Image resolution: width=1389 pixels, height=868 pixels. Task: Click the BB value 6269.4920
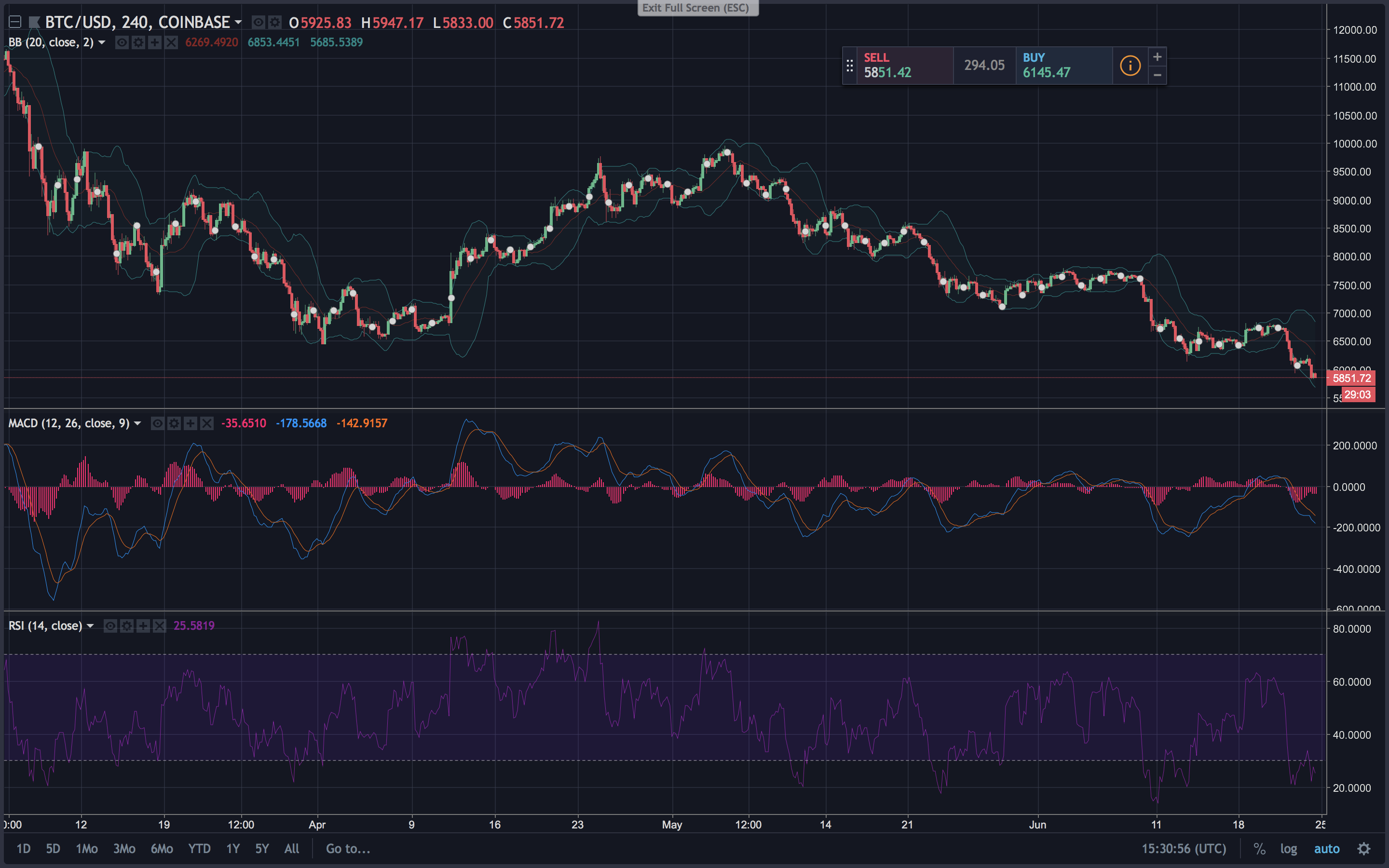point(211,42)
